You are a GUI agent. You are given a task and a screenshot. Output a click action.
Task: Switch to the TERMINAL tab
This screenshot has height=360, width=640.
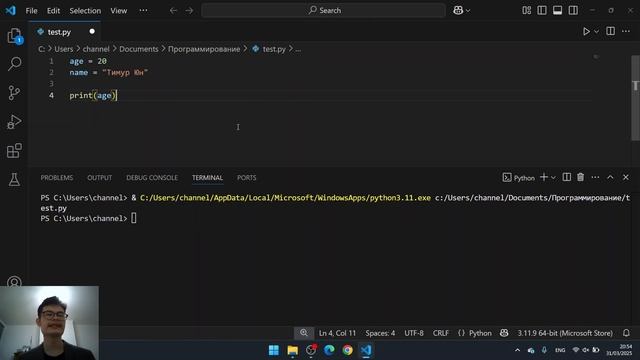[x=207, y=178]
